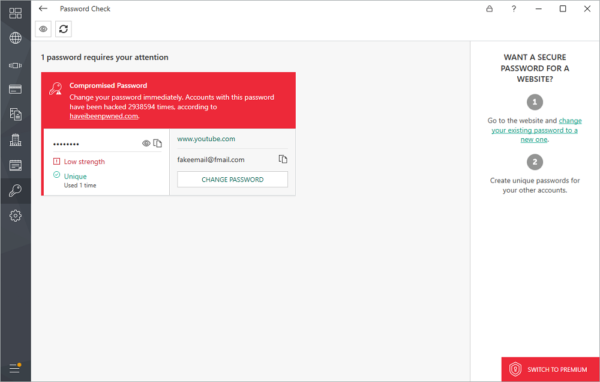Click the 'Used 1 time' label

(x=80, y=185)
